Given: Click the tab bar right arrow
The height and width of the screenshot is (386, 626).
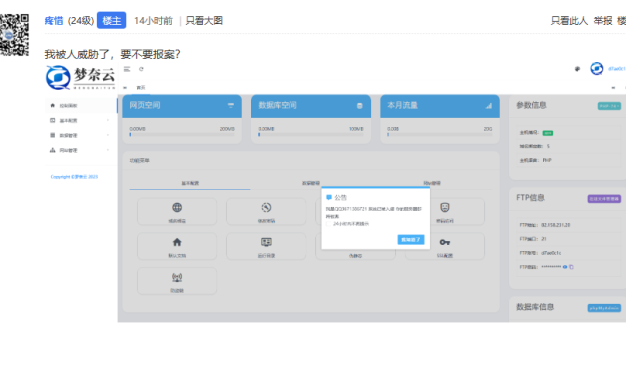Looking at the screenshot, I should pyautogui.click(x=613, y=87).
